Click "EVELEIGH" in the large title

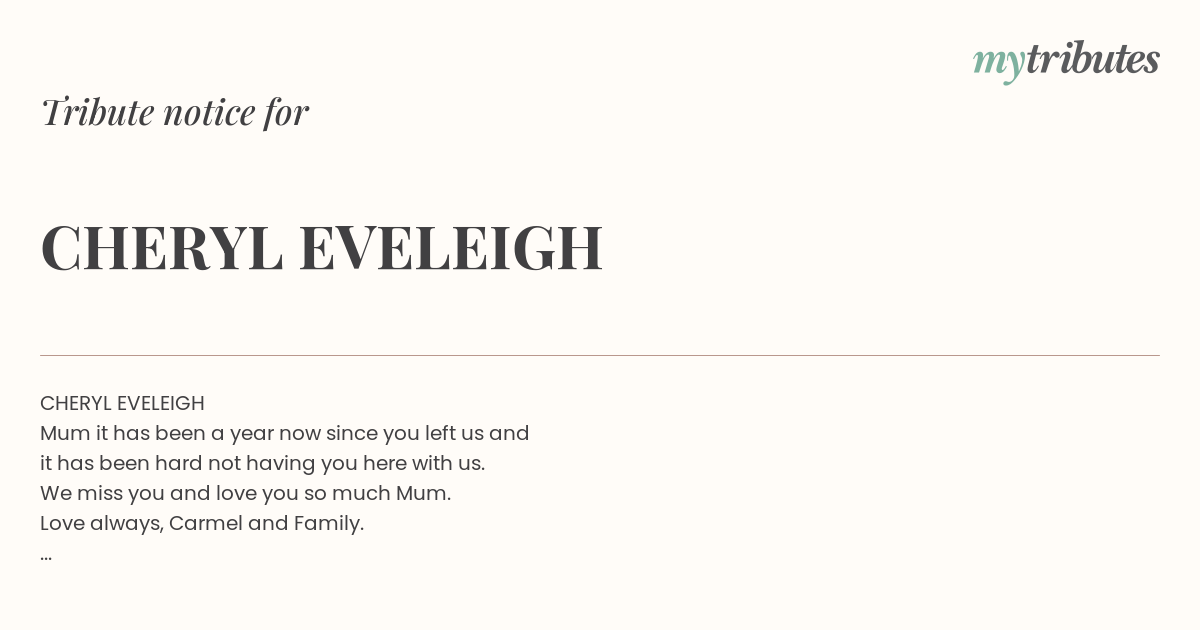[451, 248]
